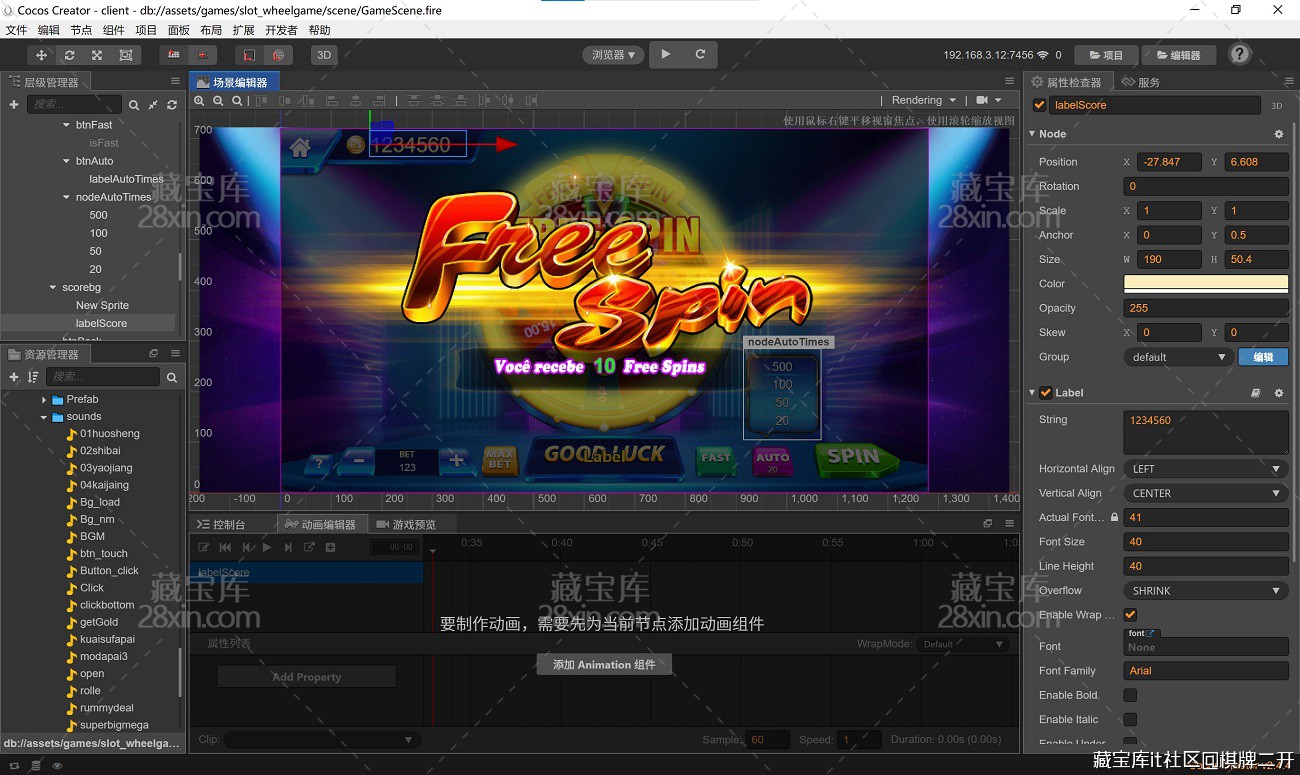Disable the Enable Wrap checkbox

click(1130, 615)
